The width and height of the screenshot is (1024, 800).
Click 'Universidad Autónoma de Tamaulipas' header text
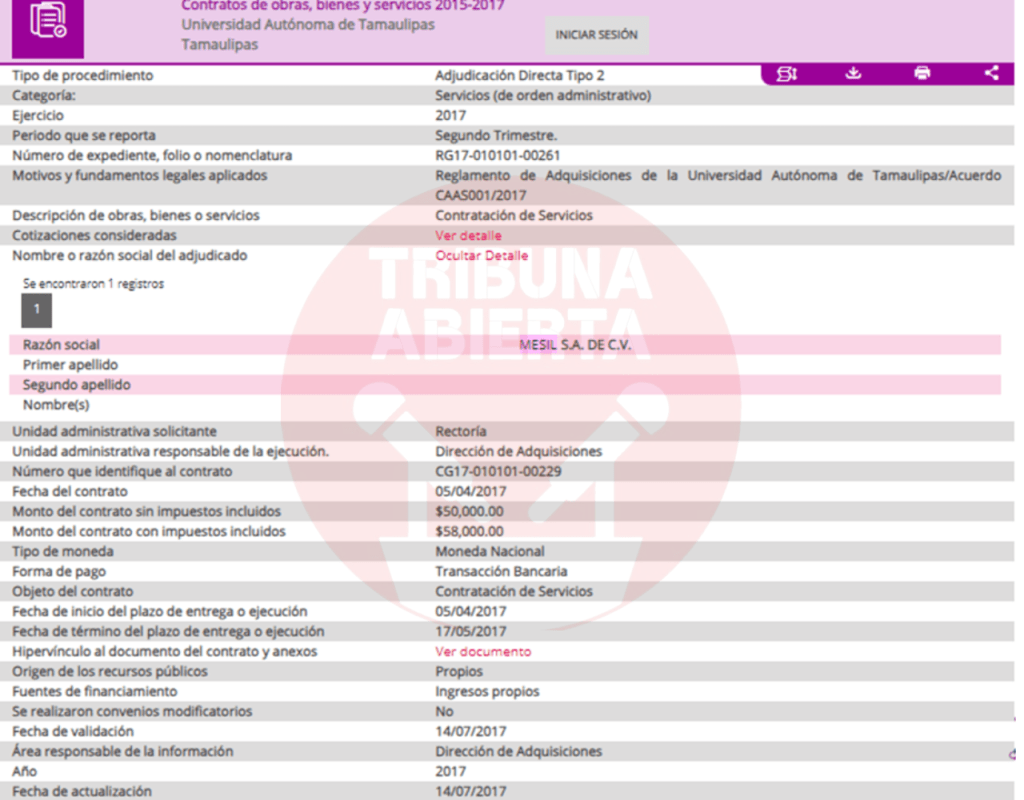click(308, 25)
